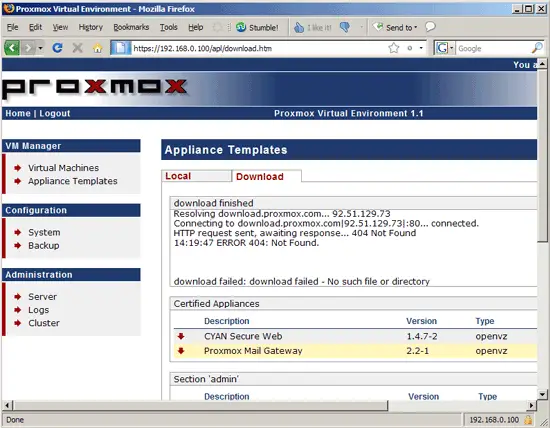550x428 pixels.
Task: Open the Logs link
Action: (39, 310)
